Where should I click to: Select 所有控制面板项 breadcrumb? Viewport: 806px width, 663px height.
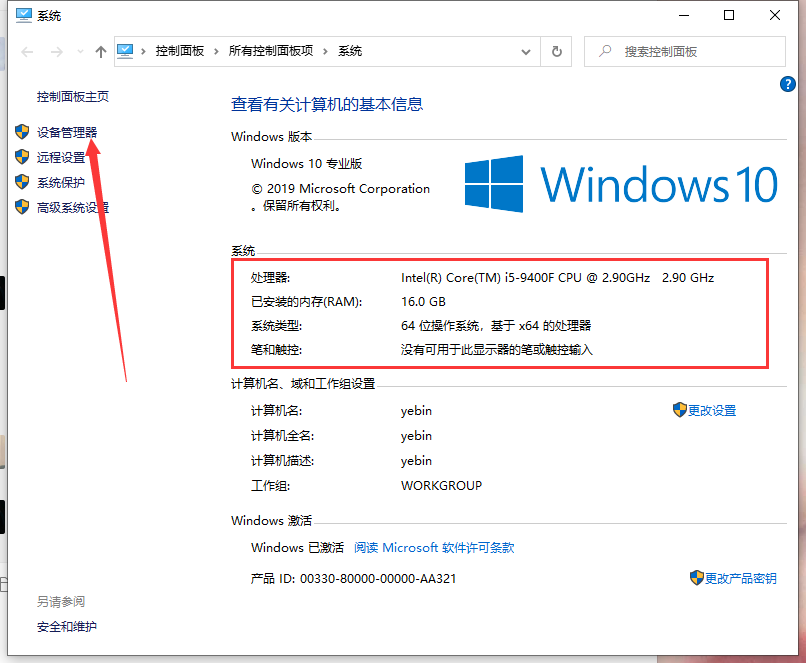point(271,51)
